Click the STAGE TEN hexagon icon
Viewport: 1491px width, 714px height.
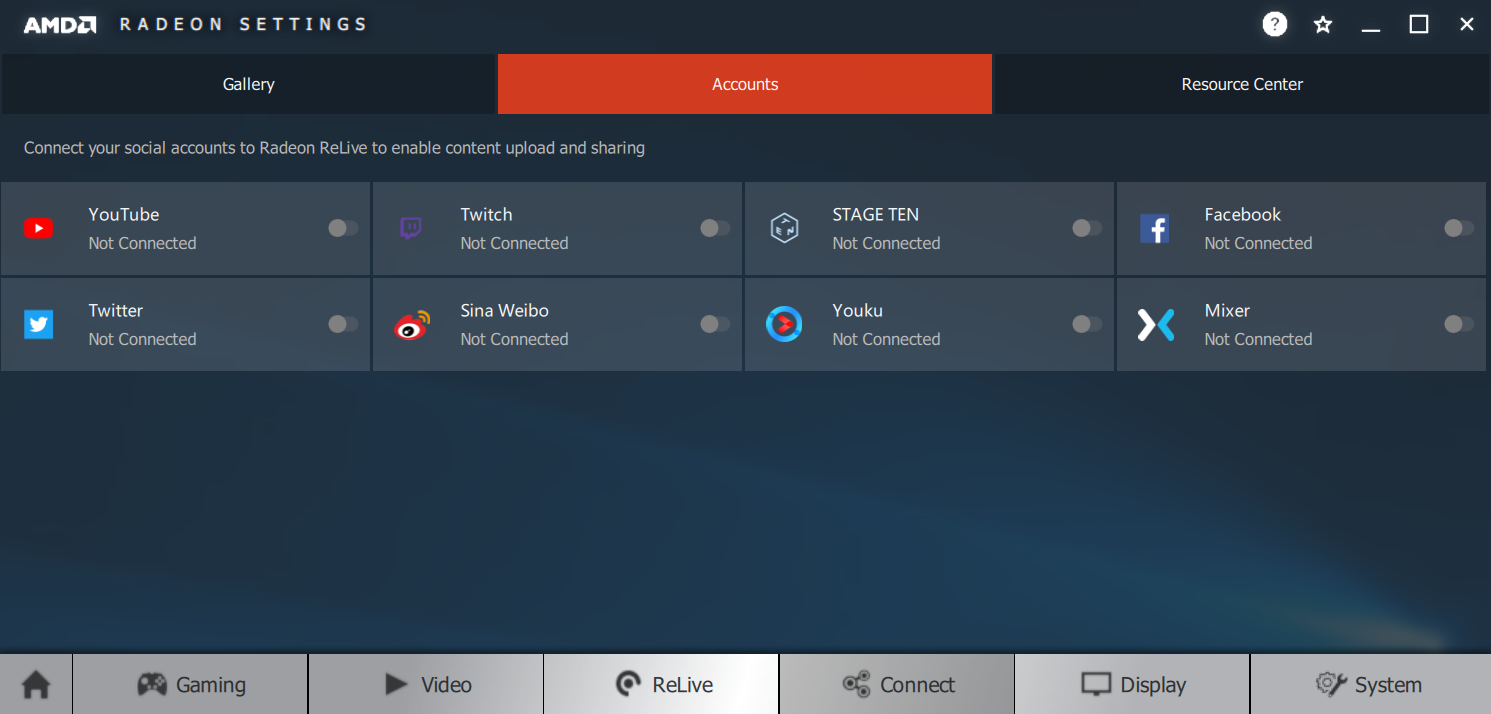click(784, 228)
